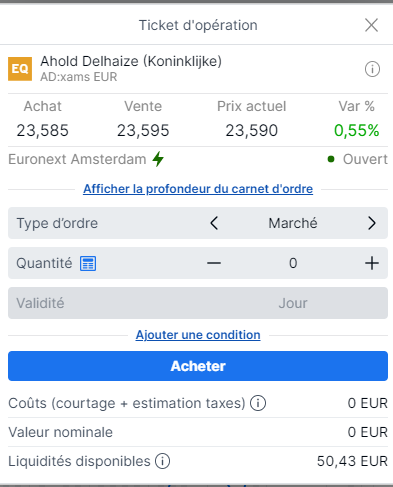Image resolution: width=393 pixels, height=487 pixels.
Task: Switch to next order type with right chevron
Action: (x=372, y=223)
